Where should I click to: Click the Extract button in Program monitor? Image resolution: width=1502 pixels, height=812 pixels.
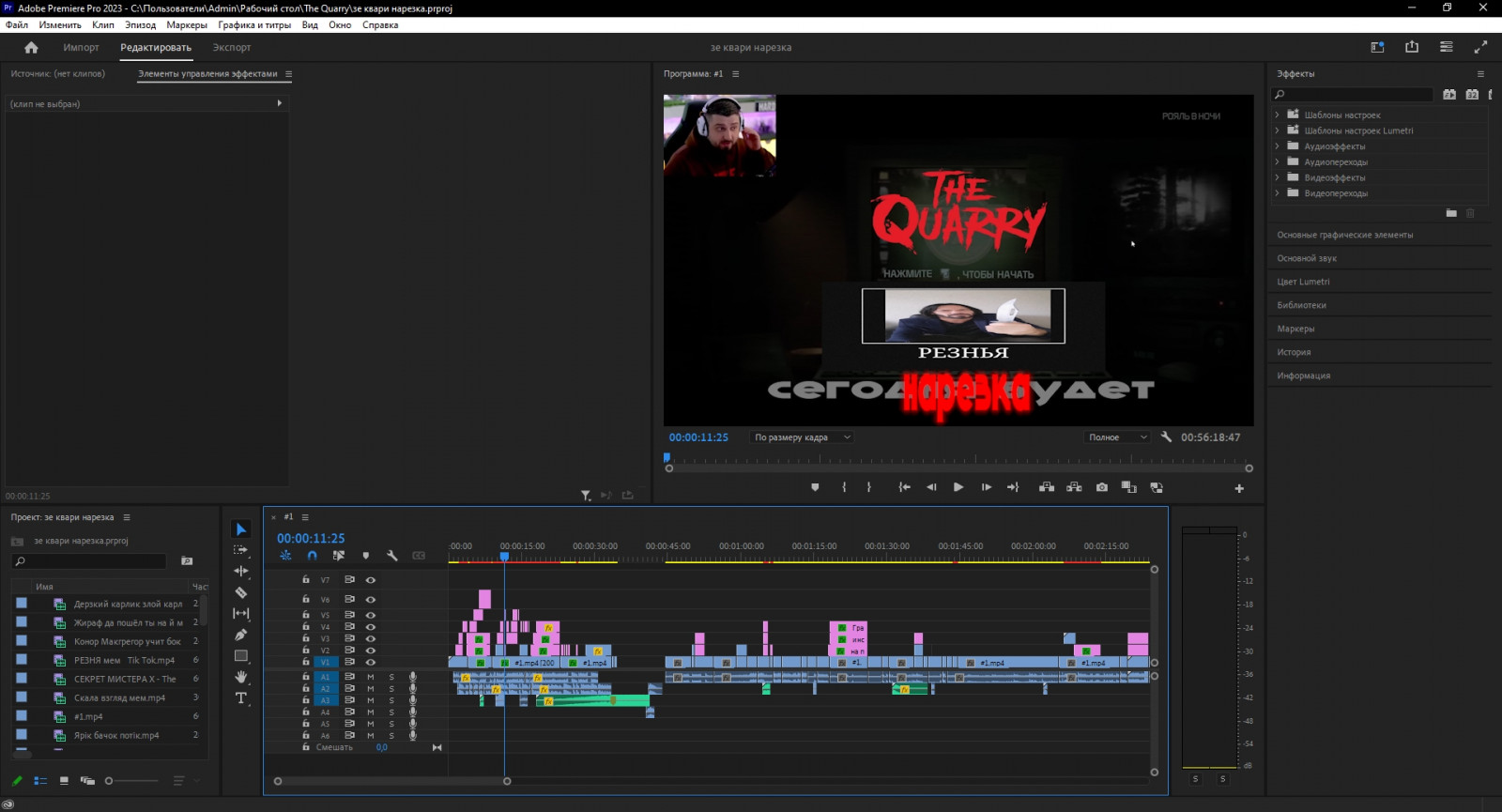point(1074,487)
